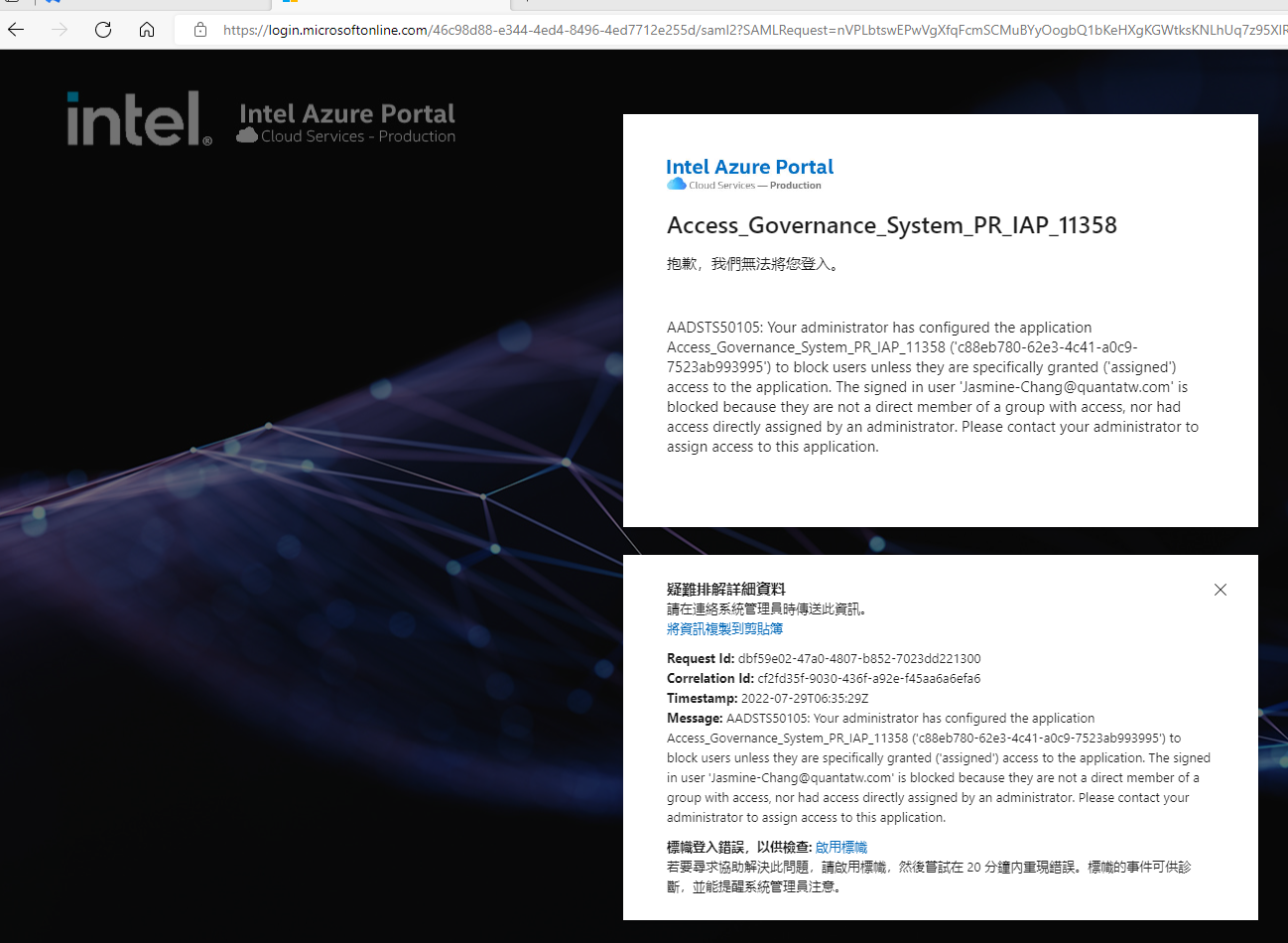This screenshot has width=1288, height=943.
Task: Open the browser home page
Action: pos(147,30)
